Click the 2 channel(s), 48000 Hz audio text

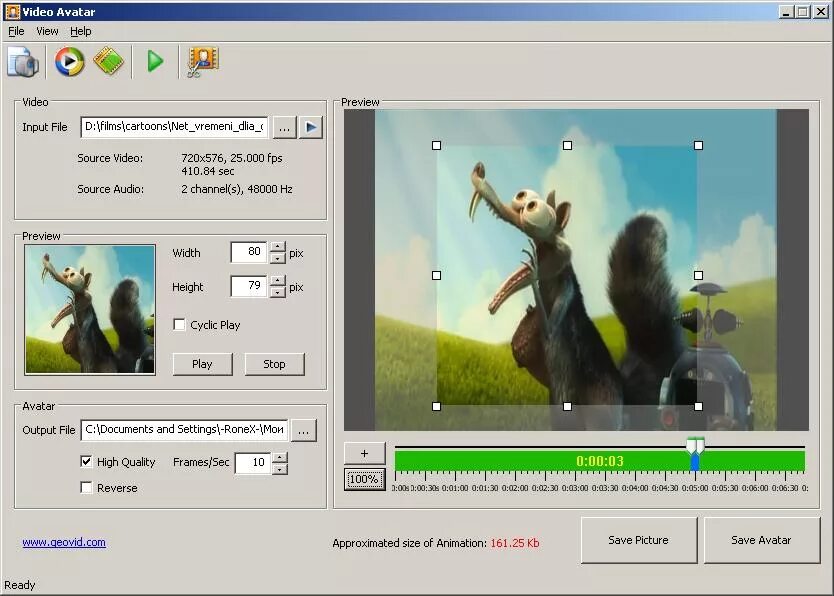237,189
